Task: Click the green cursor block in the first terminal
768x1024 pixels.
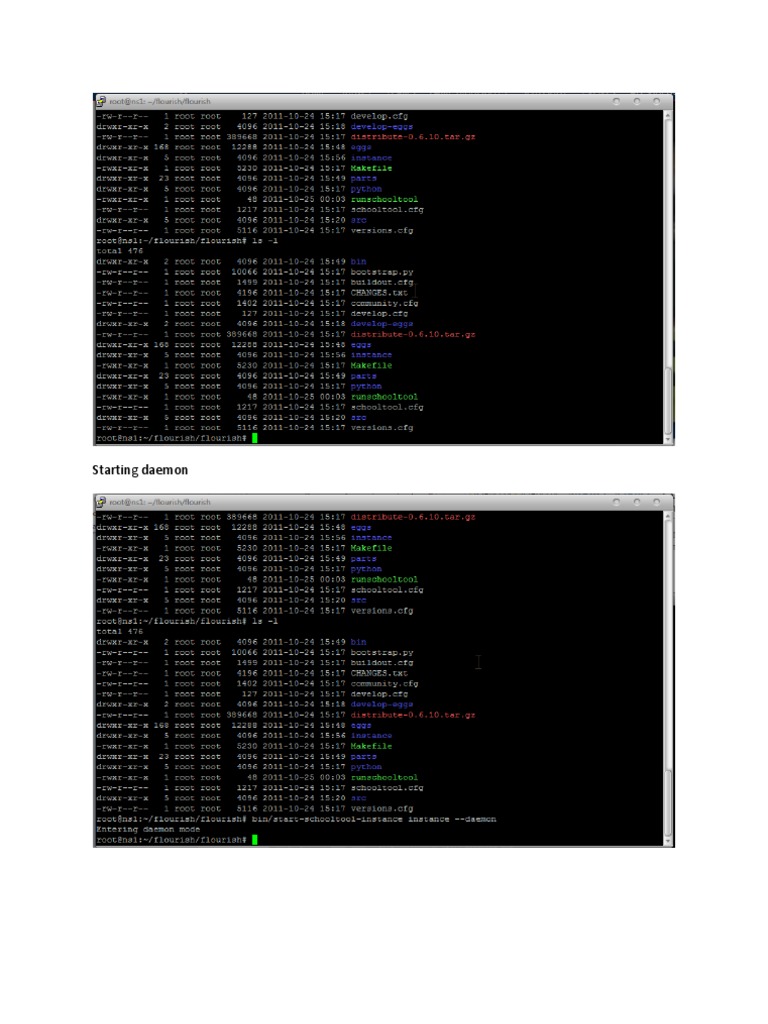Action: pos(255,438)
